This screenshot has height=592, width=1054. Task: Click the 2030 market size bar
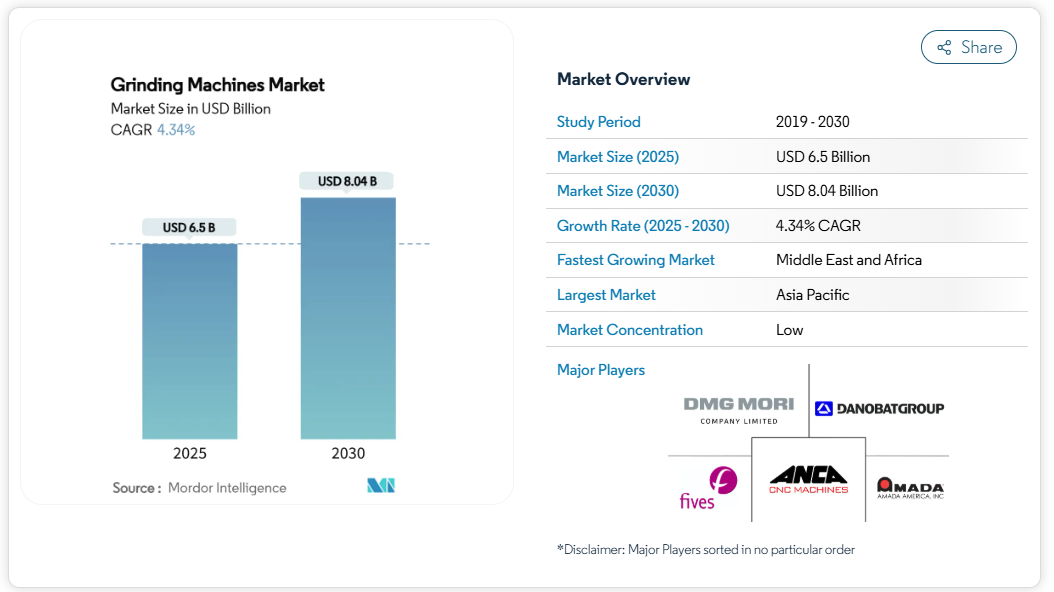pyautogui.click(x=348, y=319)
